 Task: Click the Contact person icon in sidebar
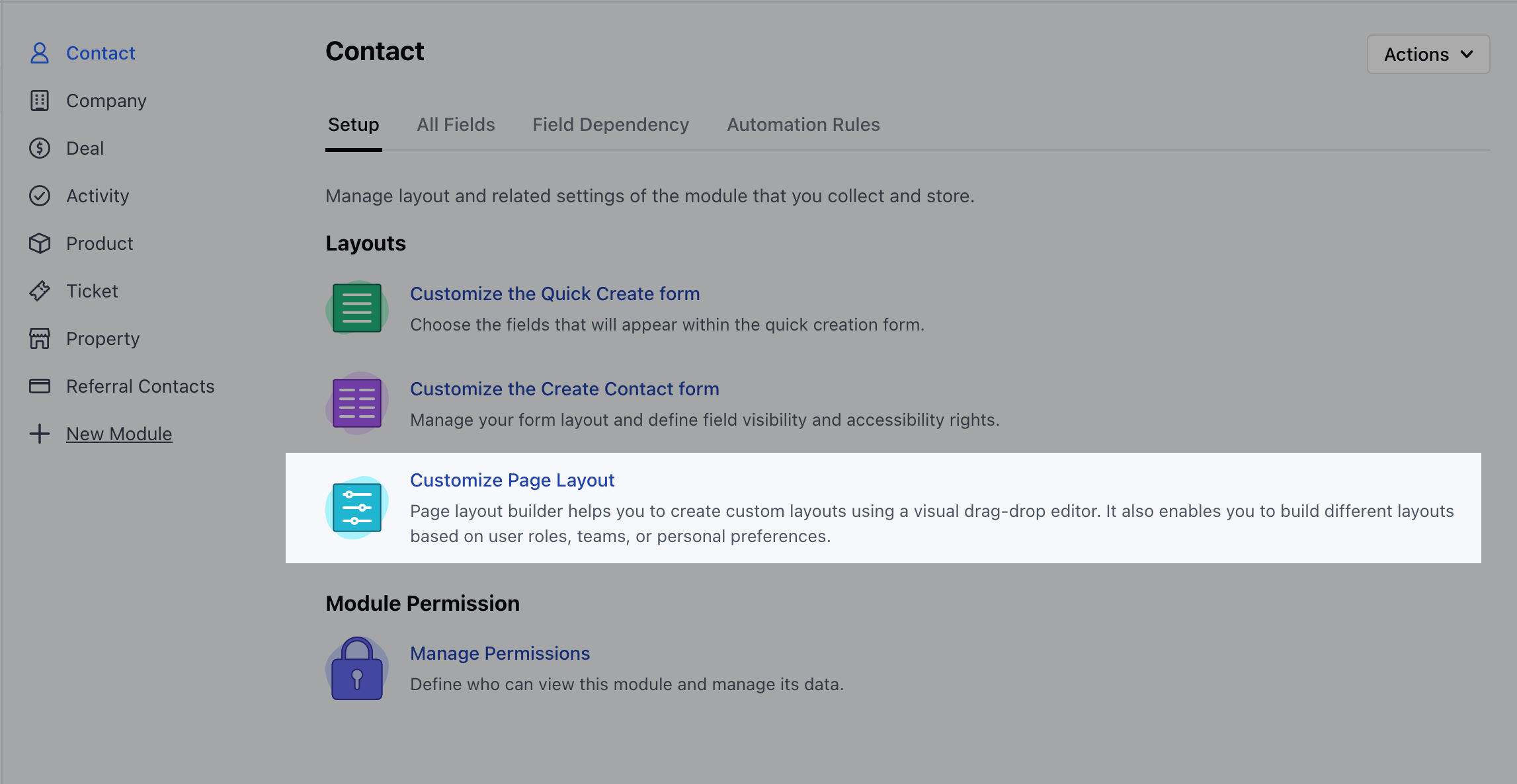click(40, 53)
